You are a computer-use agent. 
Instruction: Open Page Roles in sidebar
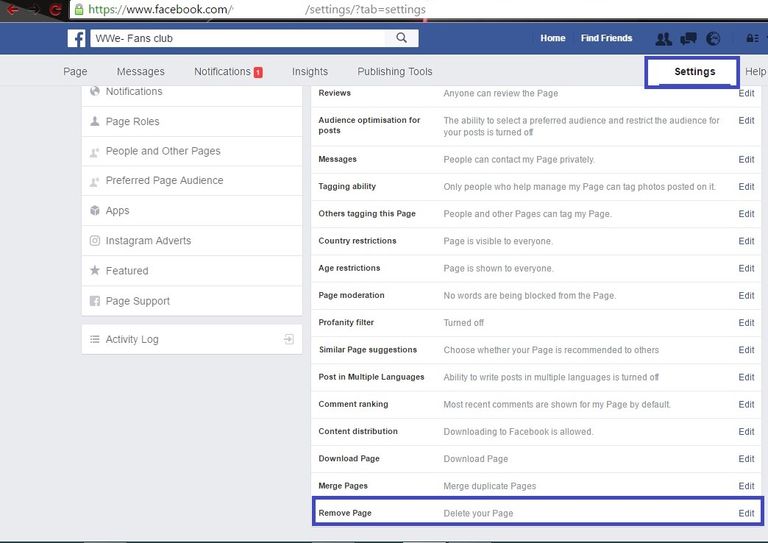click(132, 121)
